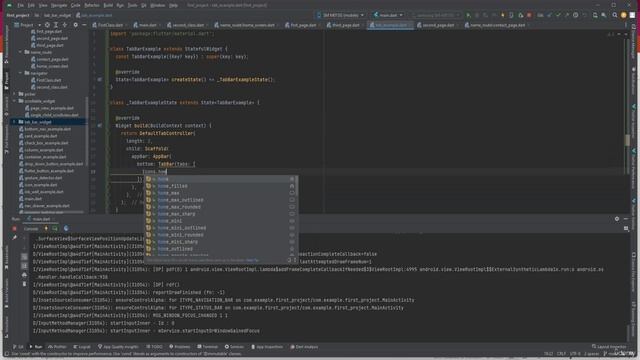Select 'home' in the autocomplete list
Screen dimensions: 640x360
pyautogui.click(x=221, y=179)
